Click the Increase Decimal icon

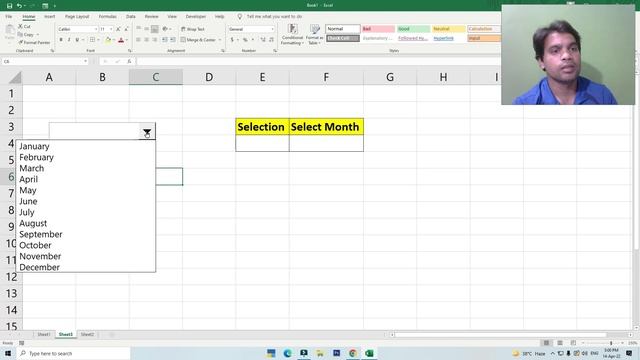pyautogui.click(x=263, y=40)
